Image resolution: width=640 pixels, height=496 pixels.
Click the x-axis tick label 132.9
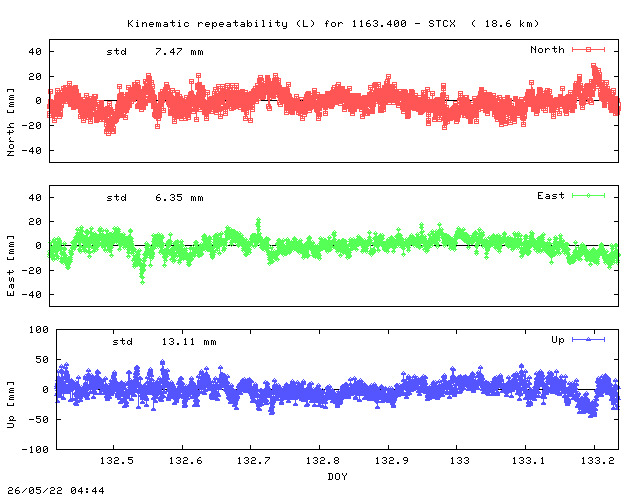392,461
